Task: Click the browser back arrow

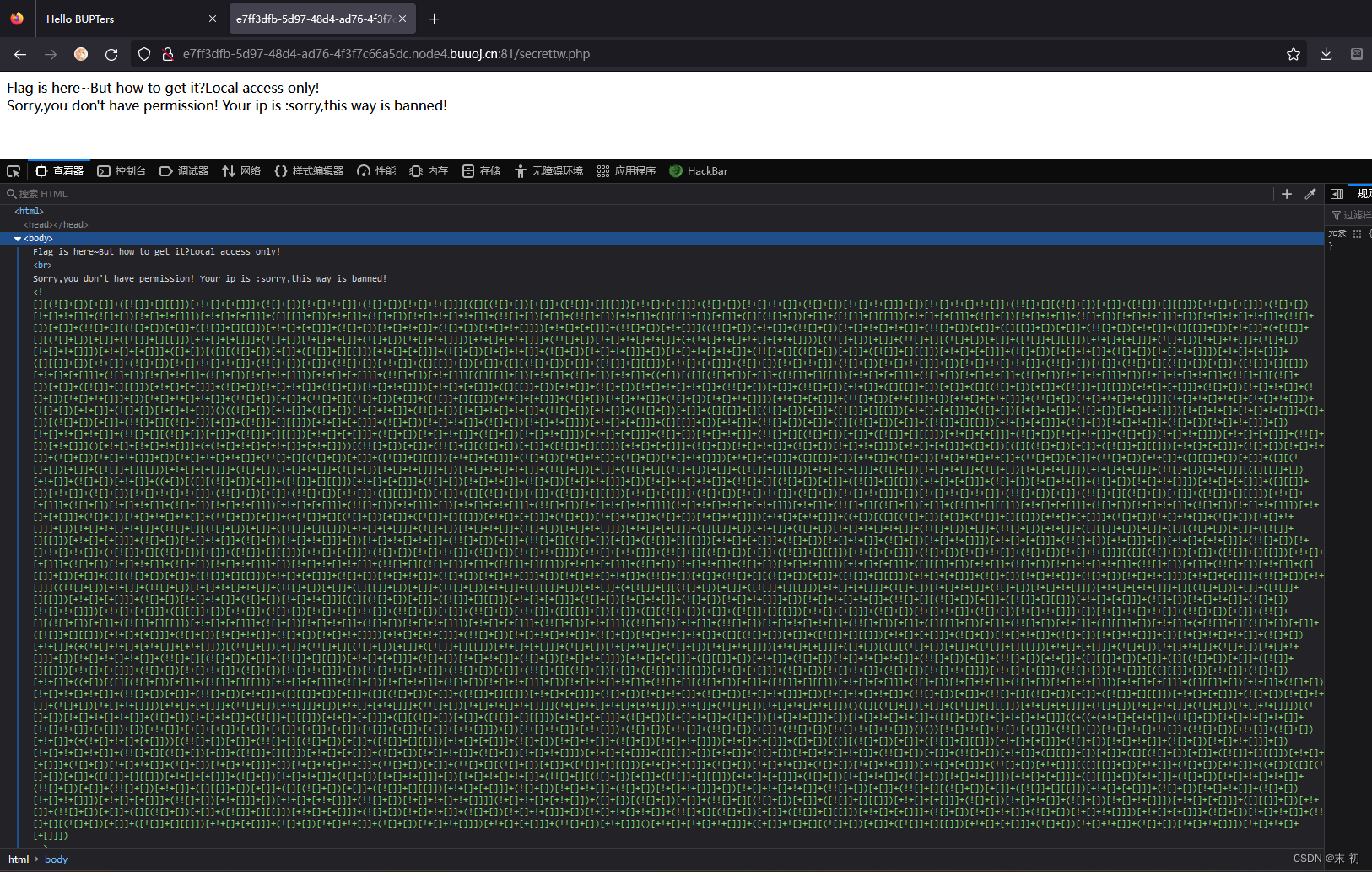Action: point(20,54)
